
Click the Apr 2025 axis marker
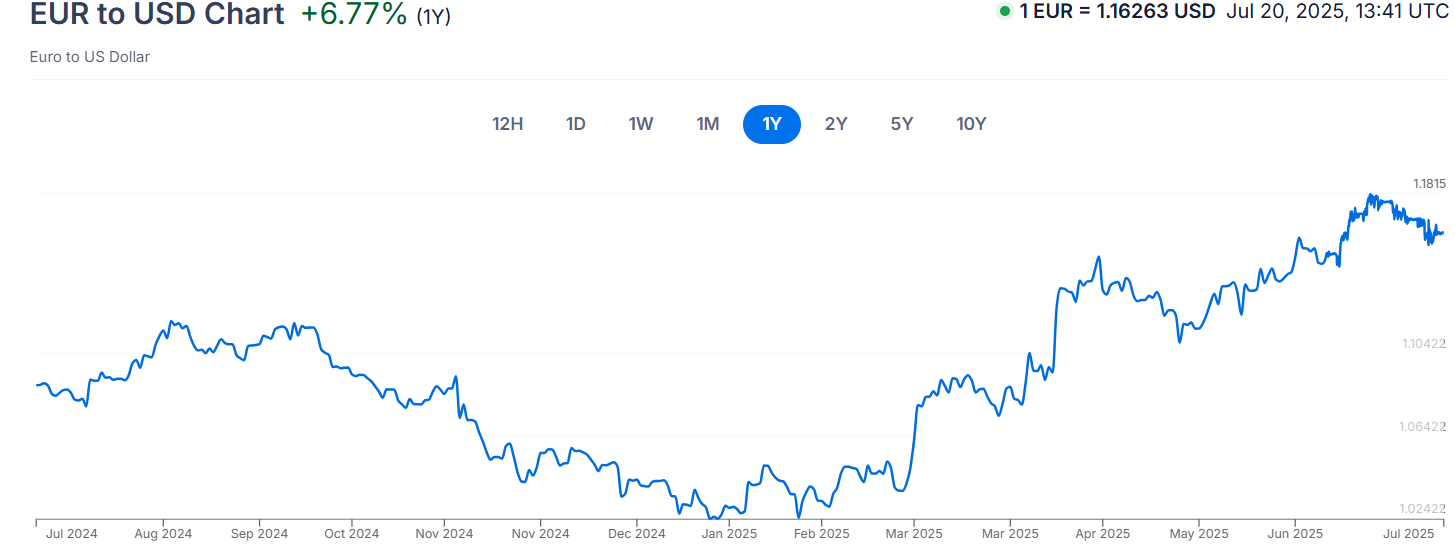click(1102, 534)
